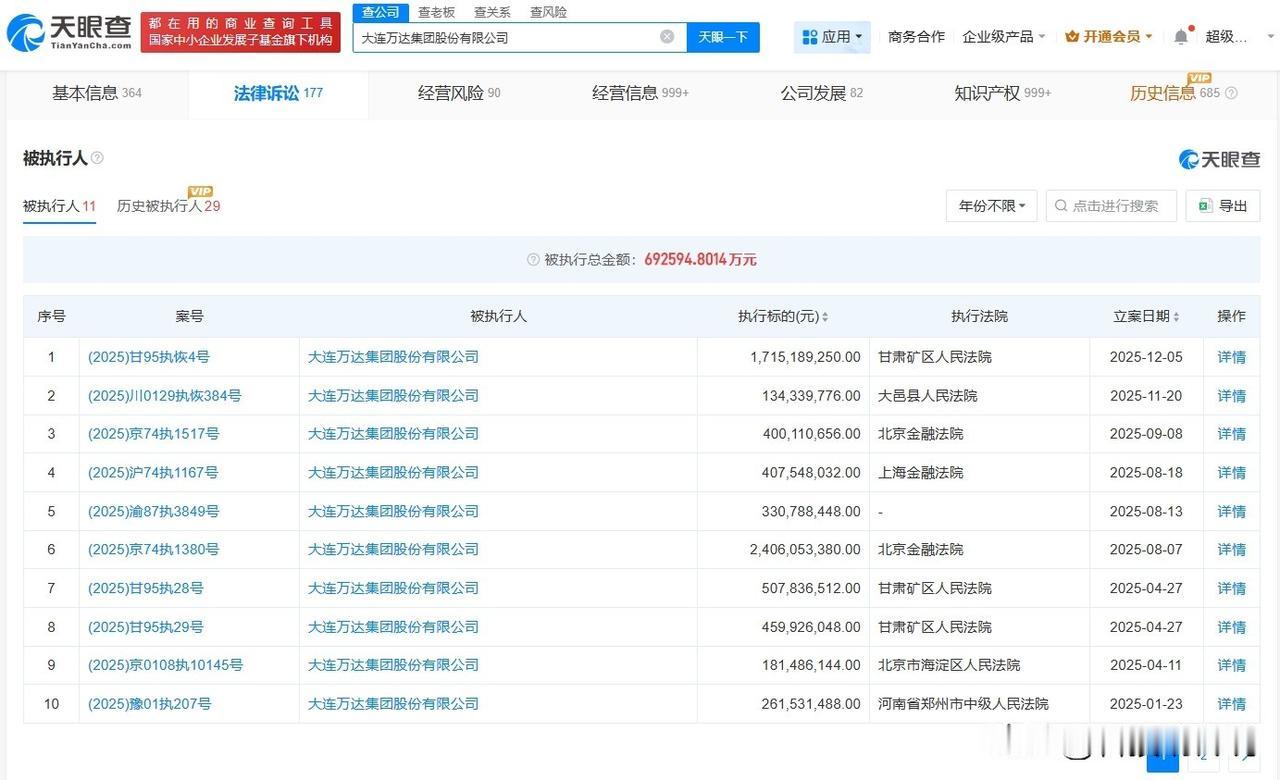1280x780 pixels.
Task: Expand the 企业级产品 dropdown
Action: click(1003, 37)
